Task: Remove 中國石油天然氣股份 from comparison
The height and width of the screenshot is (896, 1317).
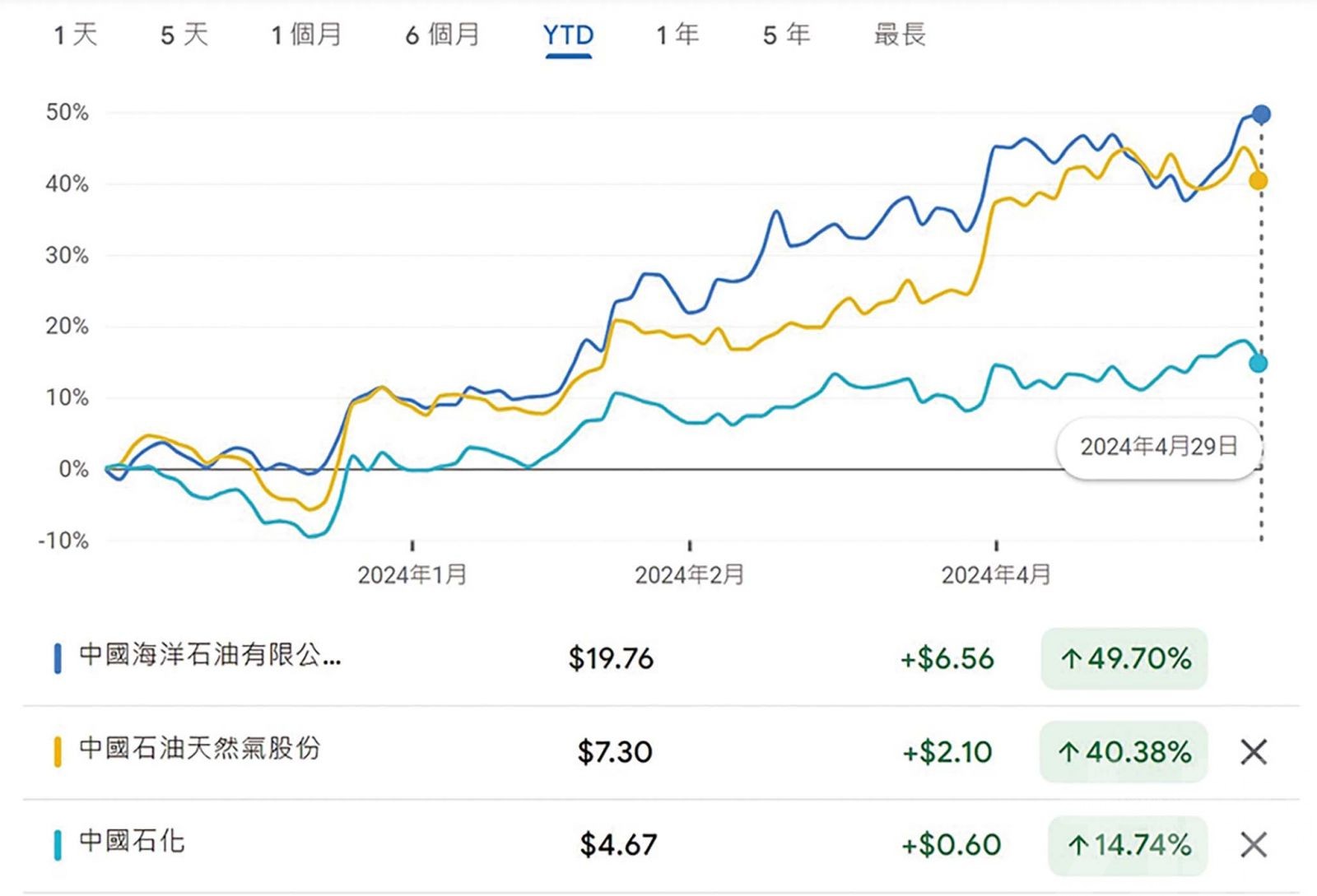Action: pyautogui.click(x=1254, y=751)
